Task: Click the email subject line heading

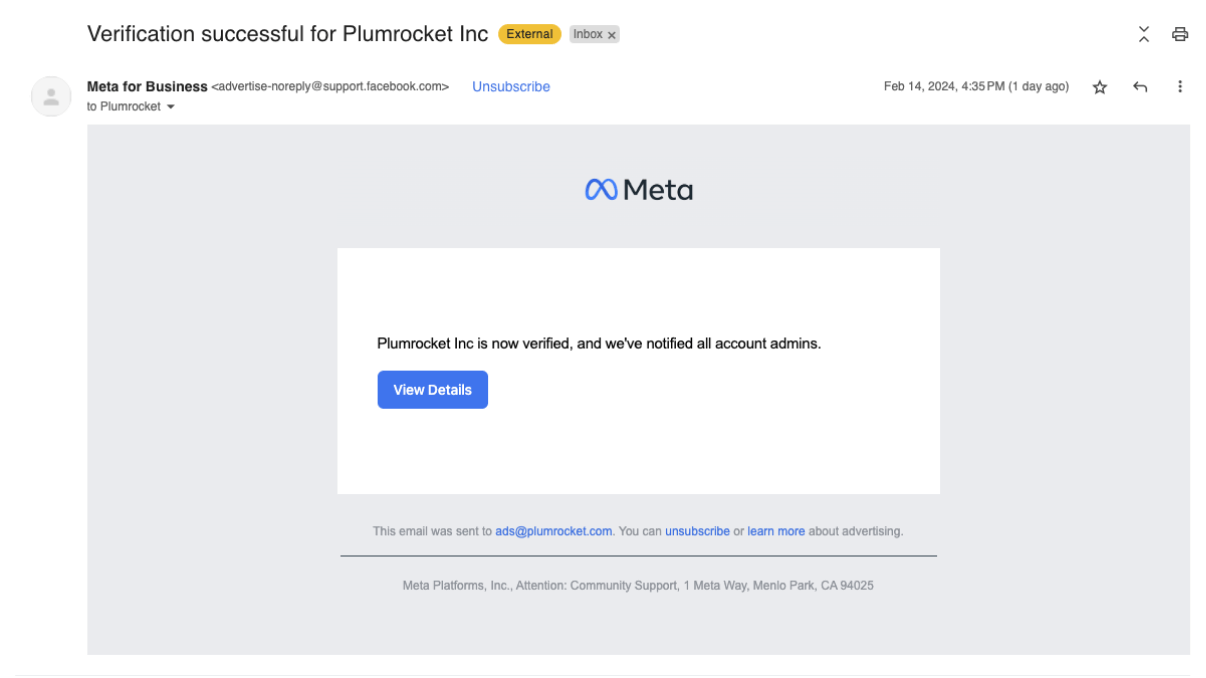Action: pos(288,34)
